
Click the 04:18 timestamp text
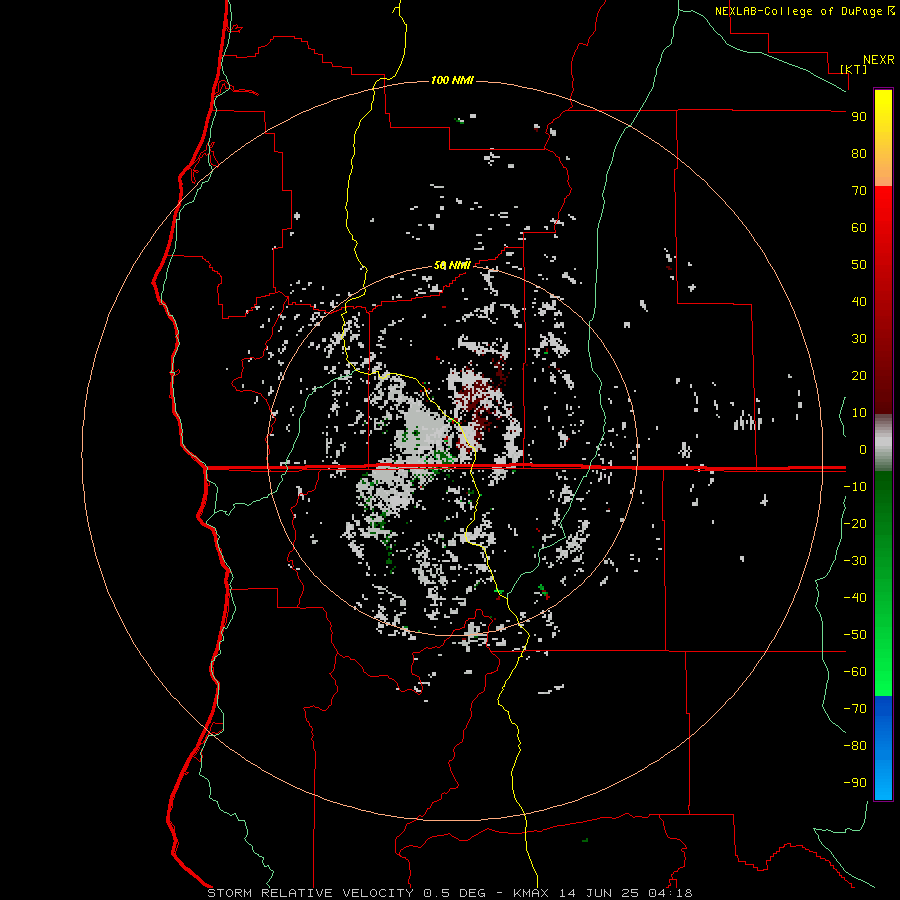click(x=670, y=893)
